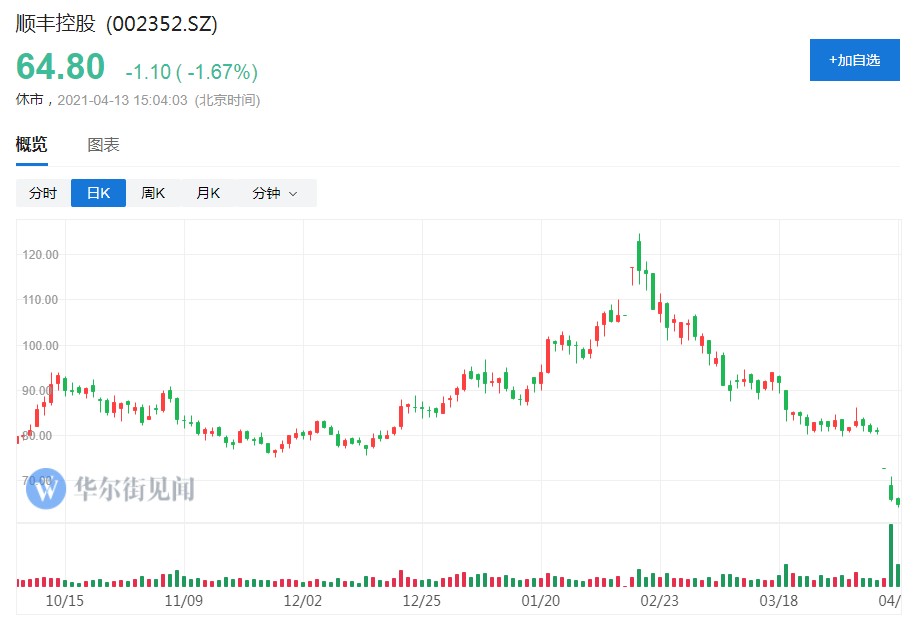This screenshot has width=915, height=624.
Task: Click the 12/25 date axis label
Action: (x=421, y=601)
